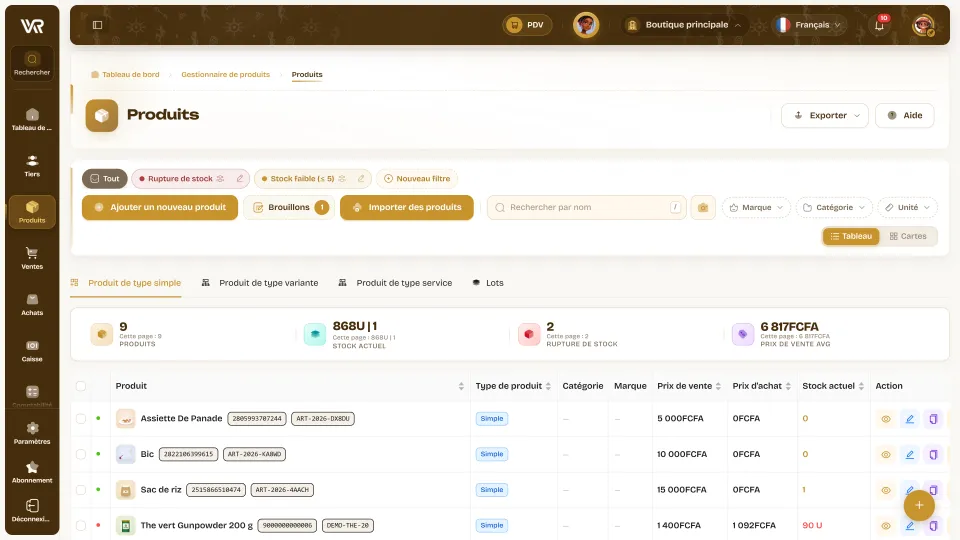Check the Assiette De Panade row
The height and width of the screenshot is (540, 960).
[x=81, y=419]
